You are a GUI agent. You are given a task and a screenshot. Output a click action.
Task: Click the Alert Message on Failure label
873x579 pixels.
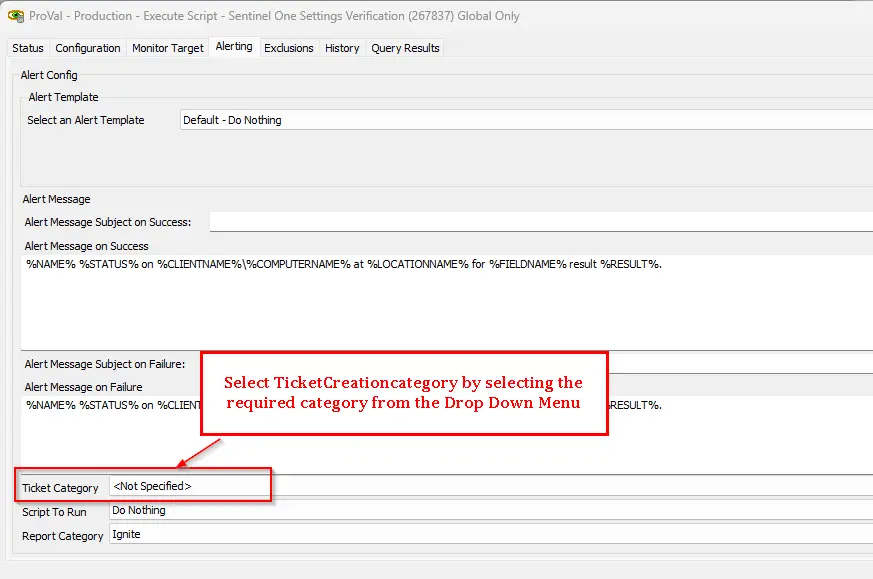(84, 387)
